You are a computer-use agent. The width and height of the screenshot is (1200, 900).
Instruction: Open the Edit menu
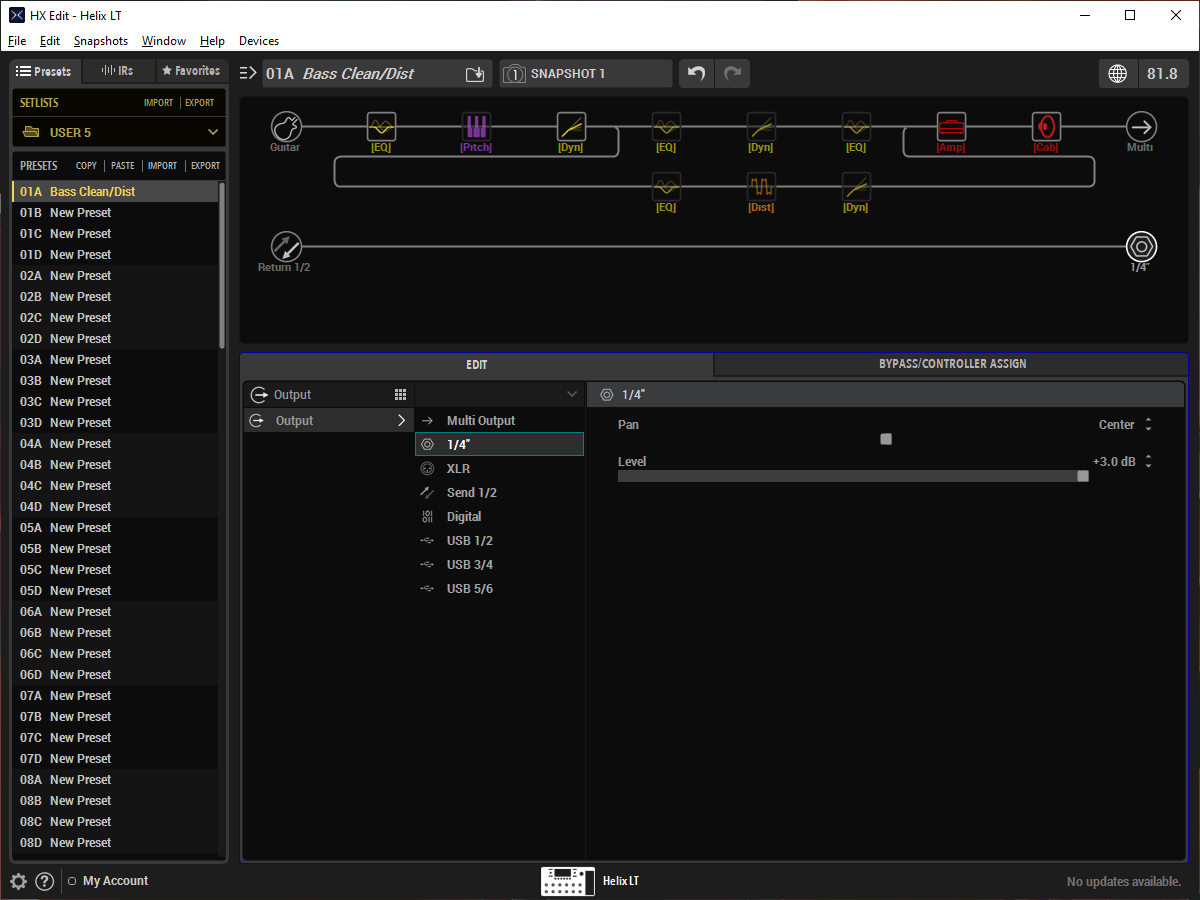click(x=50, y=41)
